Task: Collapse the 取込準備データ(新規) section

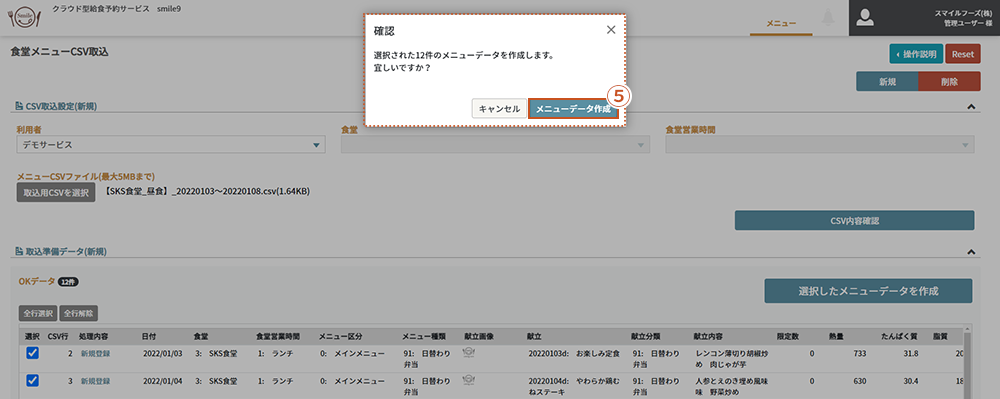Action: tap(971, 252)
